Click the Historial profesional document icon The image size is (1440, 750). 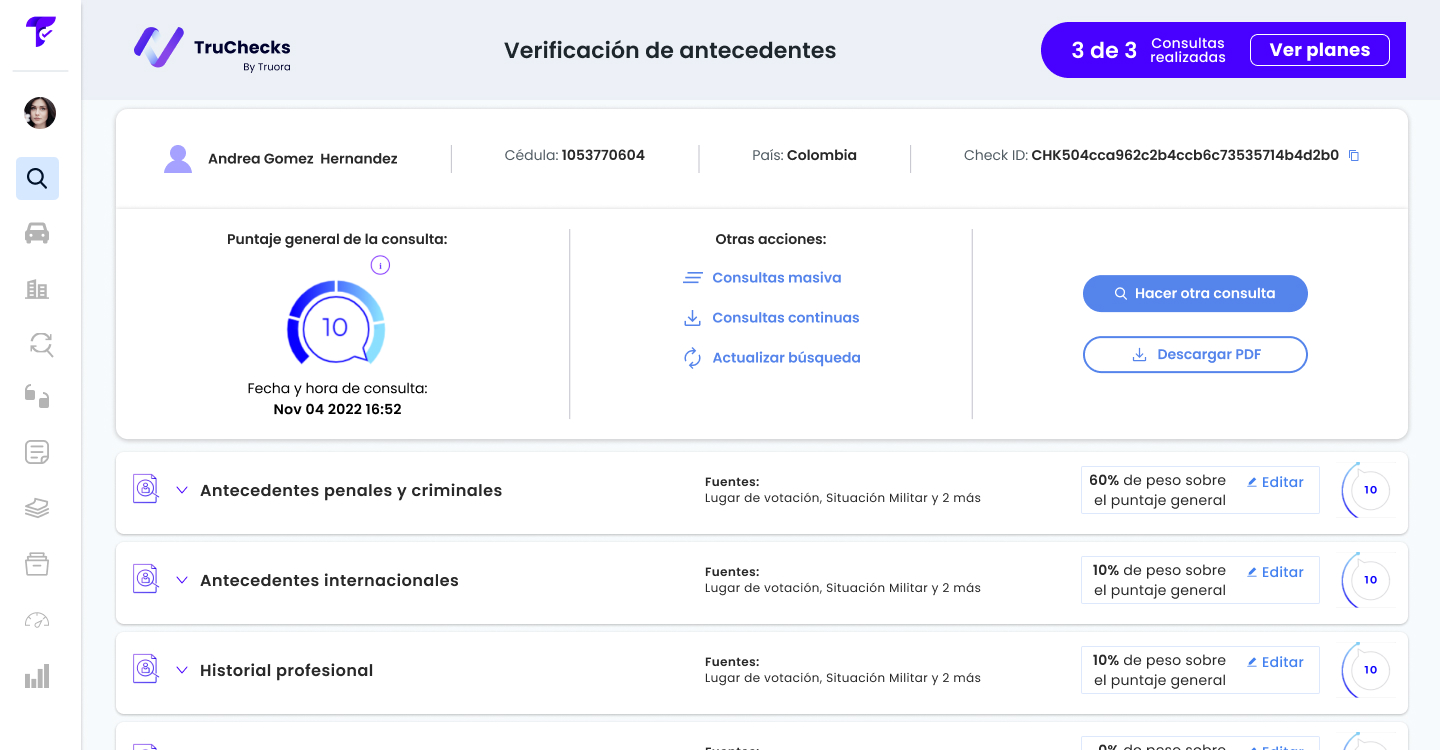click(146, 669)
